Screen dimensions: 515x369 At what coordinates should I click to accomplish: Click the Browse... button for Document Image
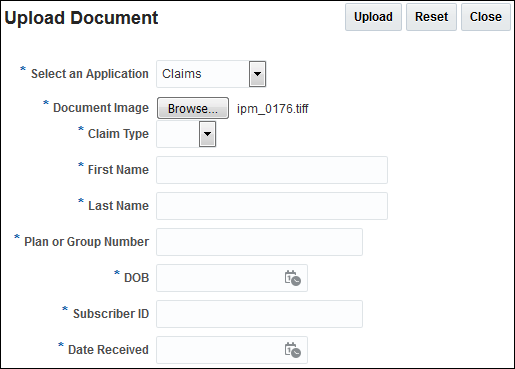(193, 108)
